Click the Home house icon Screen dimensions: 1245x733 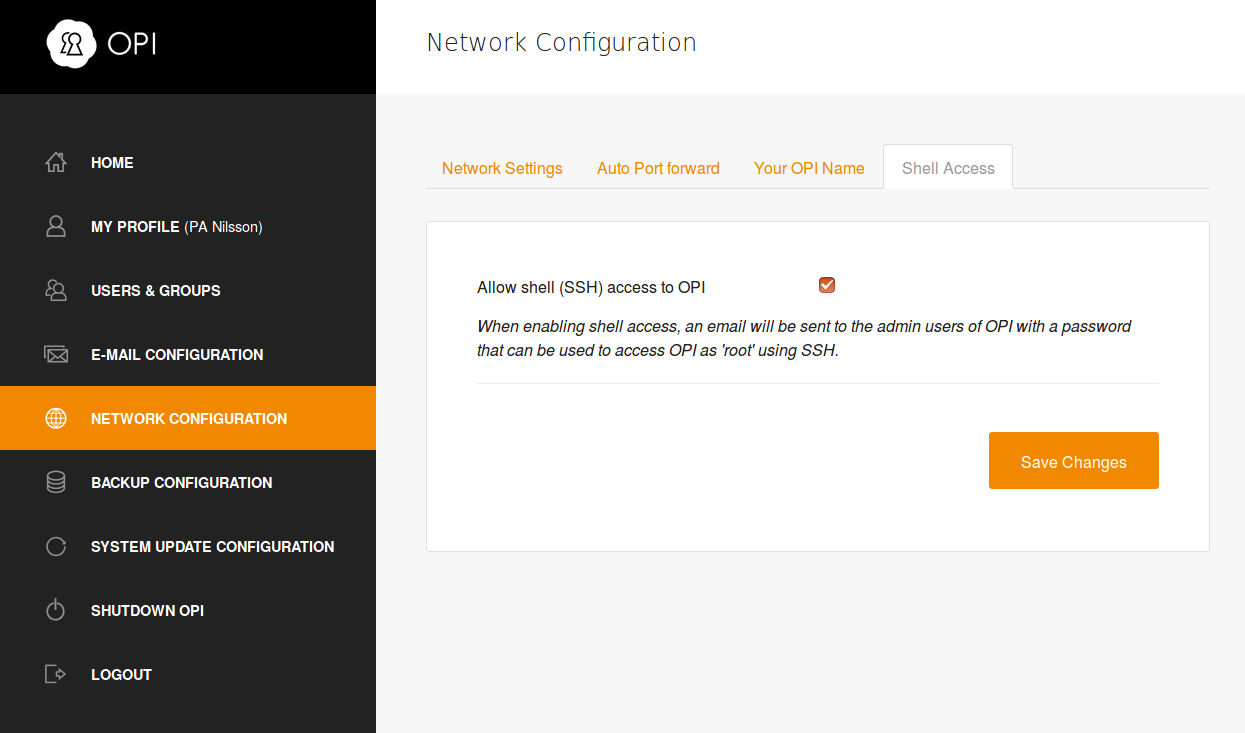click(x=56, y=162)
